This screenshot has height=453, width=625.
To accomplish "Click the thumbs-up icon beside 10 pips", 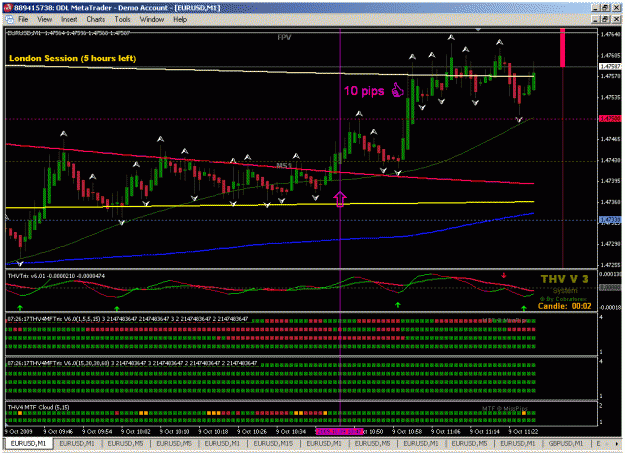I will [397, 90].
